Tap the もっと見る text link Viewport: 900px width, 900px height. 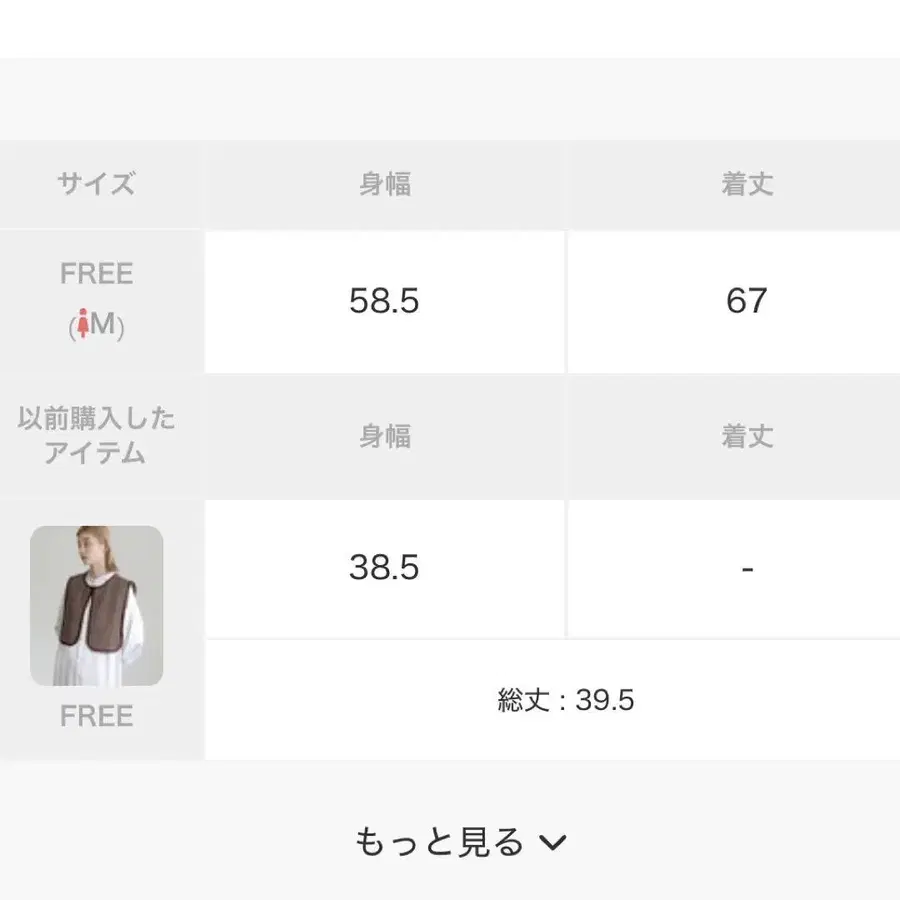tap(439, 842)
